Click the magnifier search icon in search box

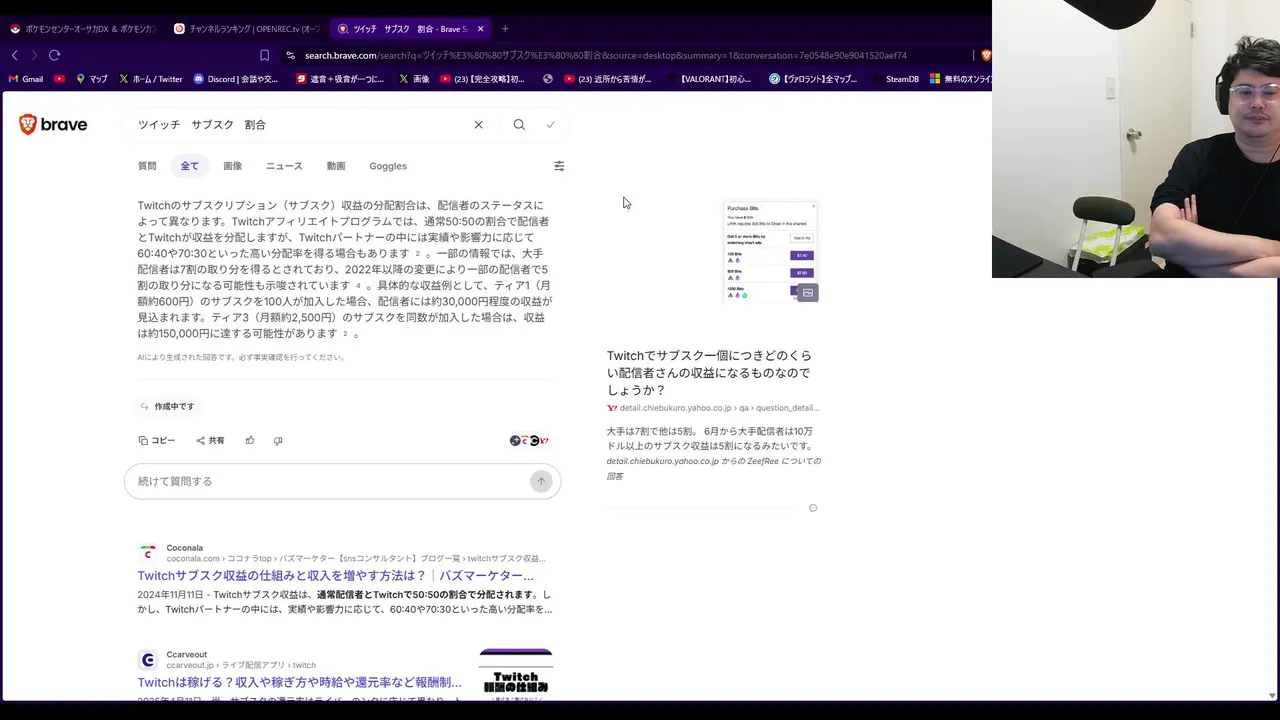click(519, 125)
